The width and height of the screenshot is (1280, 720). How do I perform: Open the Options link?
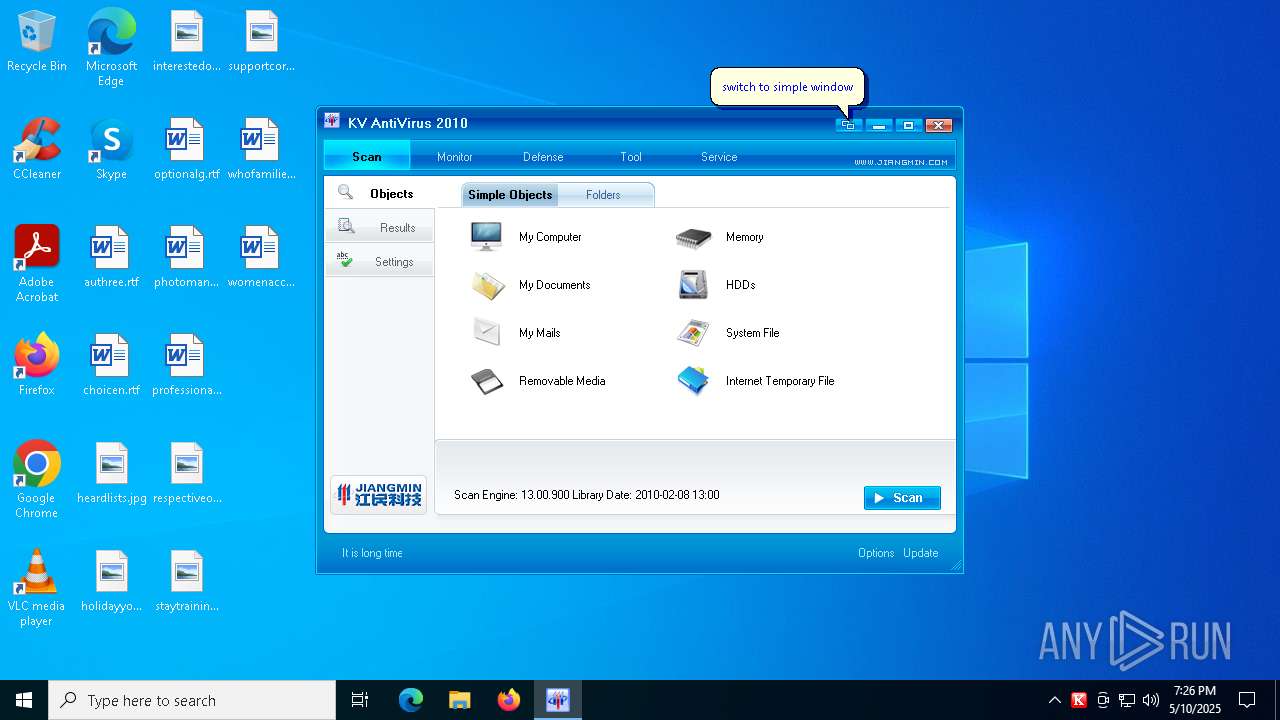876,553
